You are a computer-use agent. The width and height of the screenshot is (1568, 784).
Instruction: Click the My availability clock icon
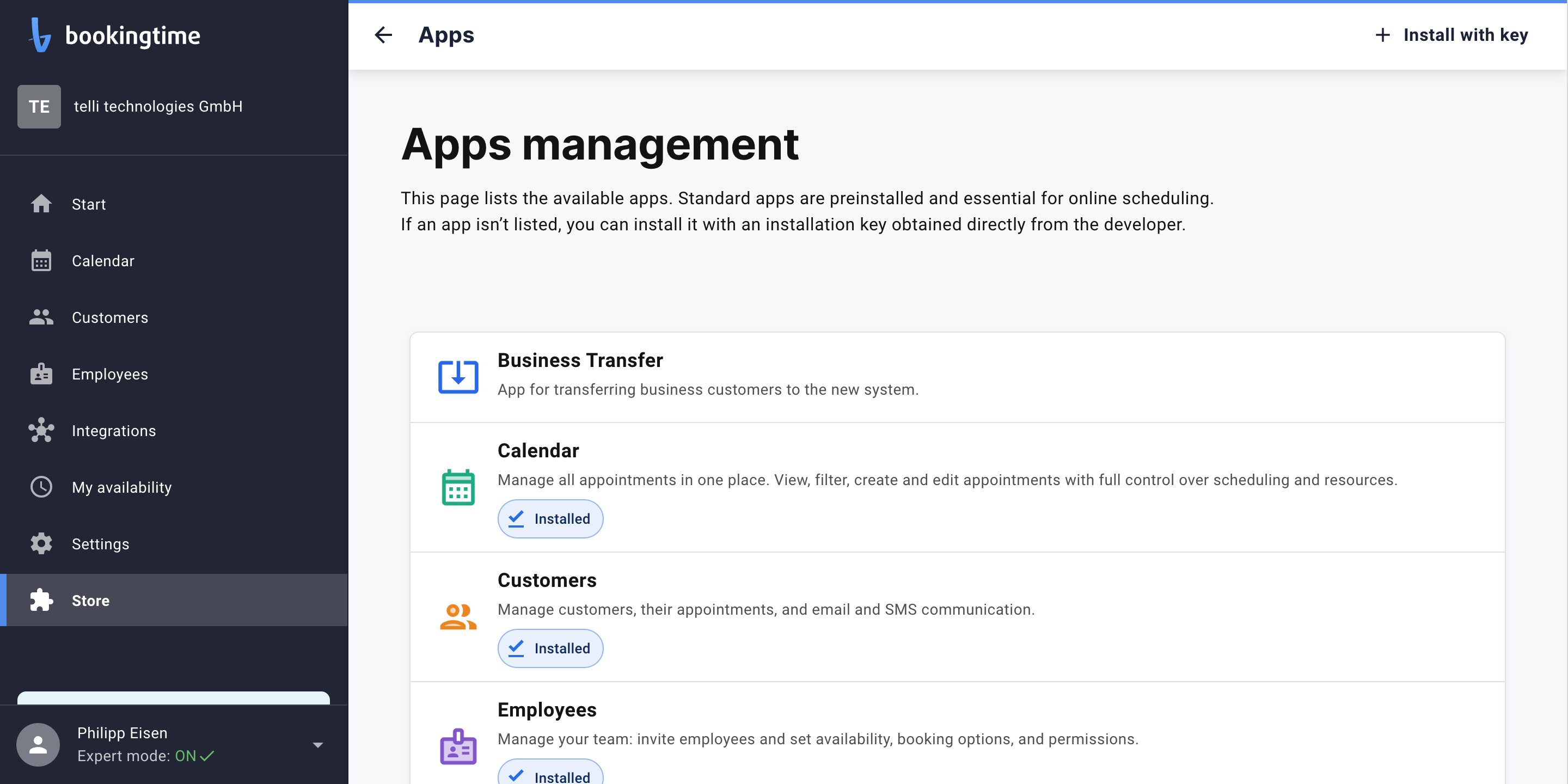point(41,486)
